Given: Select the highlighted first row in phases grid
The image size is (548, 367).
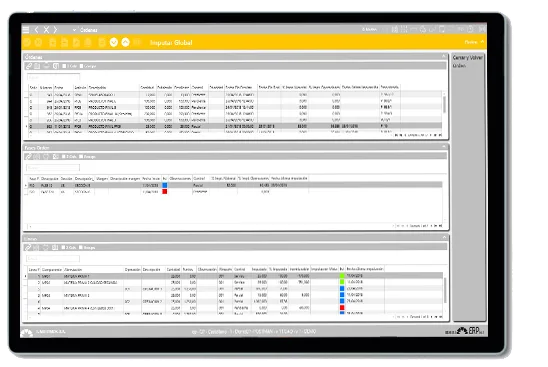Looking at the screenshot, I should [236, 185].
